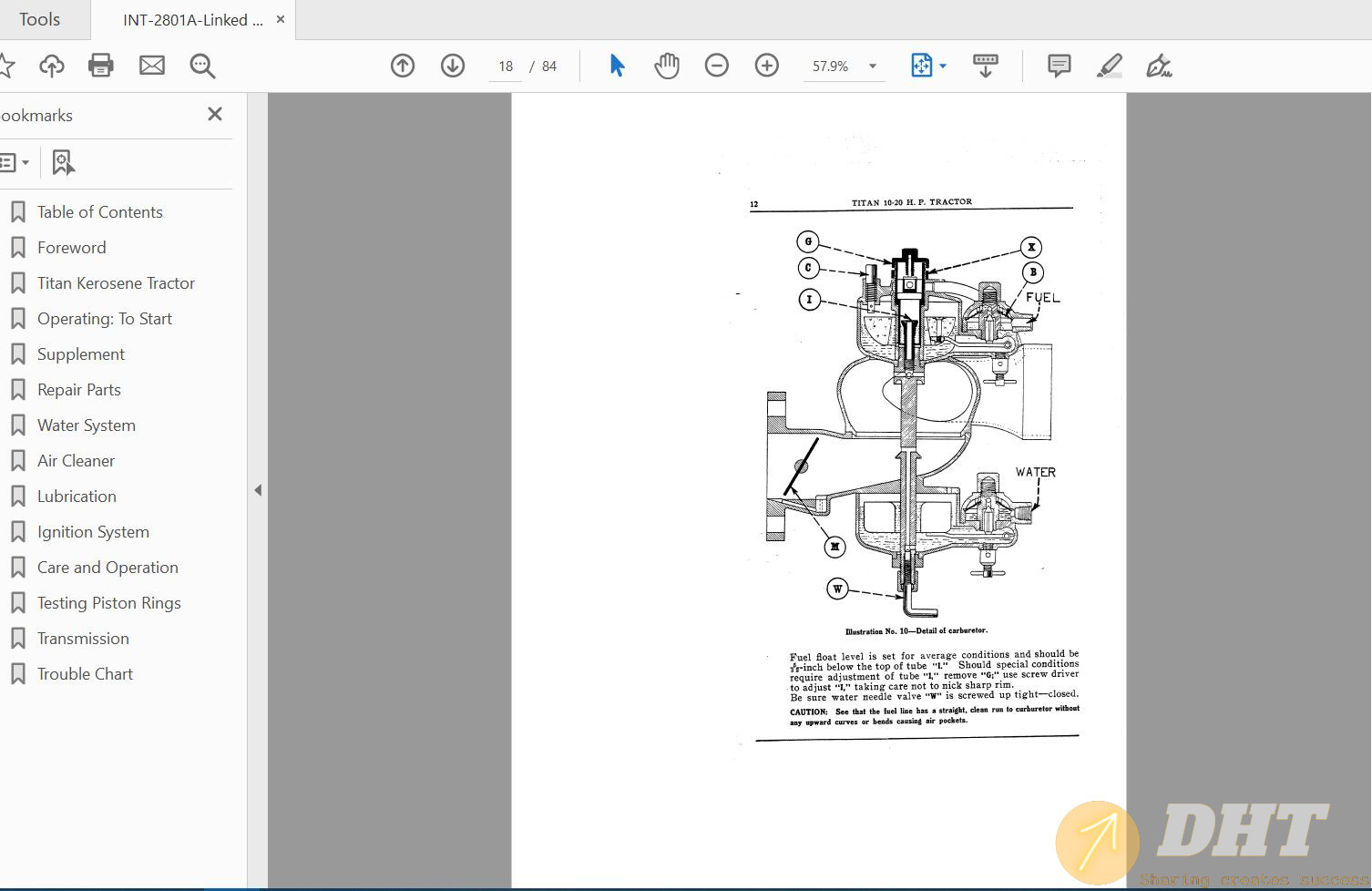
Task: Open the Table of Contents bookmark
Action: point(99,212)
